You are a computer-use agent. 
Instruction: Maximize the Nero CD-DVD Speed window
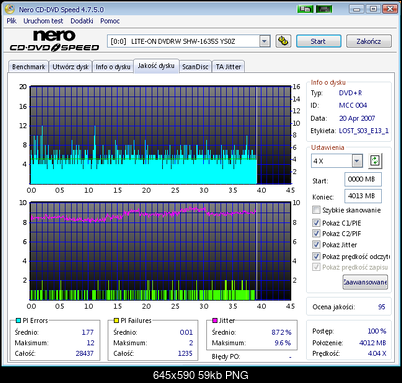pos(373,9)
